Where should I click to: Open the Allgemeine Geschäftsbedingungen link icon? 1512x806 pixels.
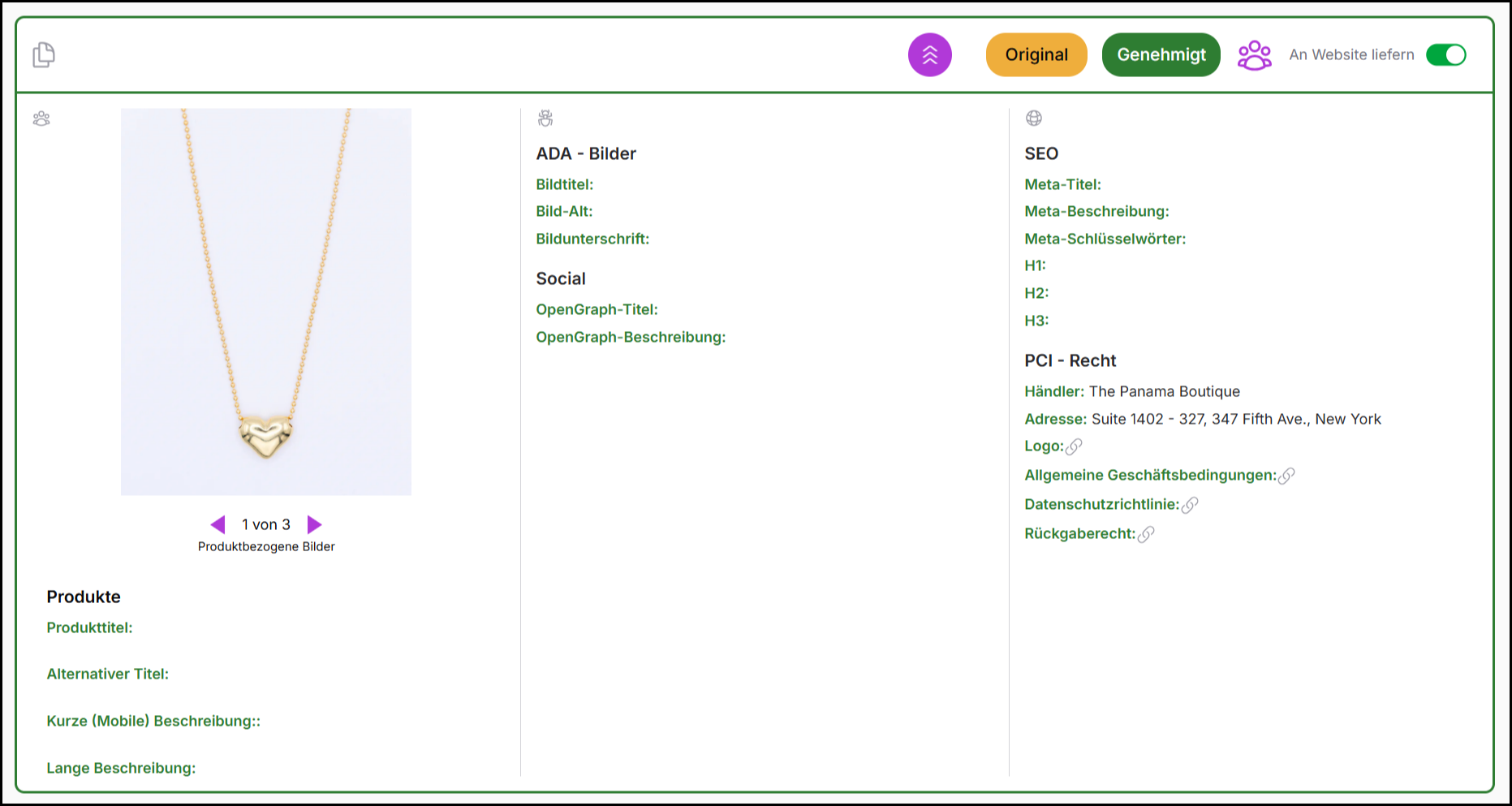click(x=1286, y=476)
